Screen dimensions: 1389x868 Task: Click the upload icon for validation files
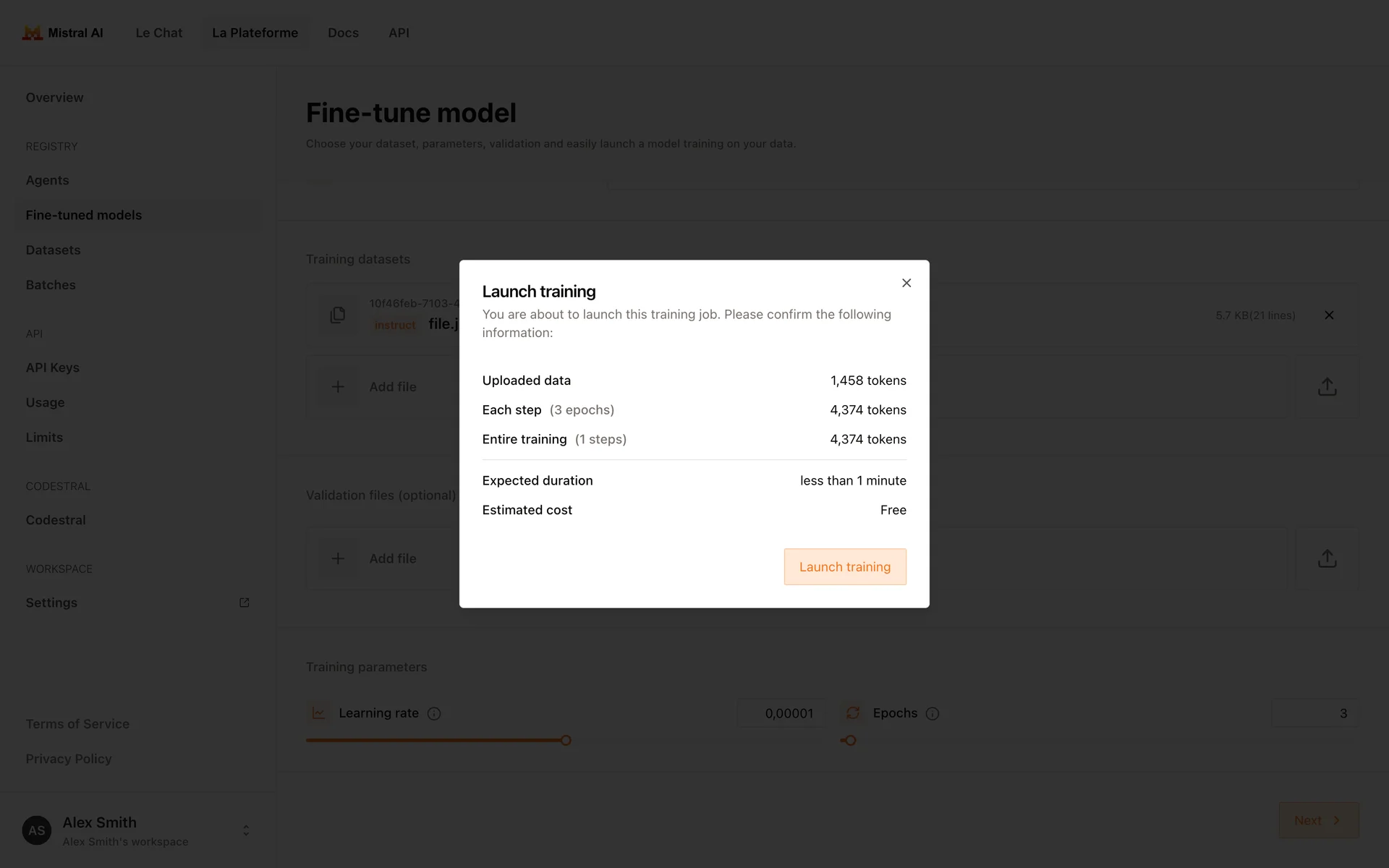1327,558
